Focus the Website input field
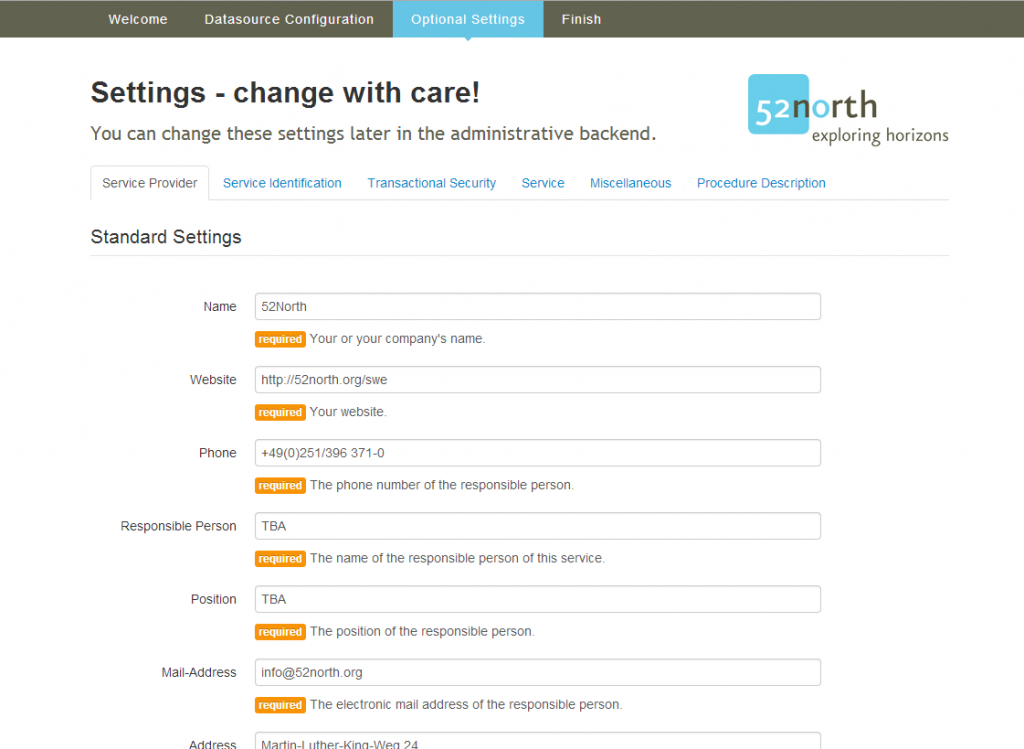Screen dimensions: 1024x749 tap(537, 379)
